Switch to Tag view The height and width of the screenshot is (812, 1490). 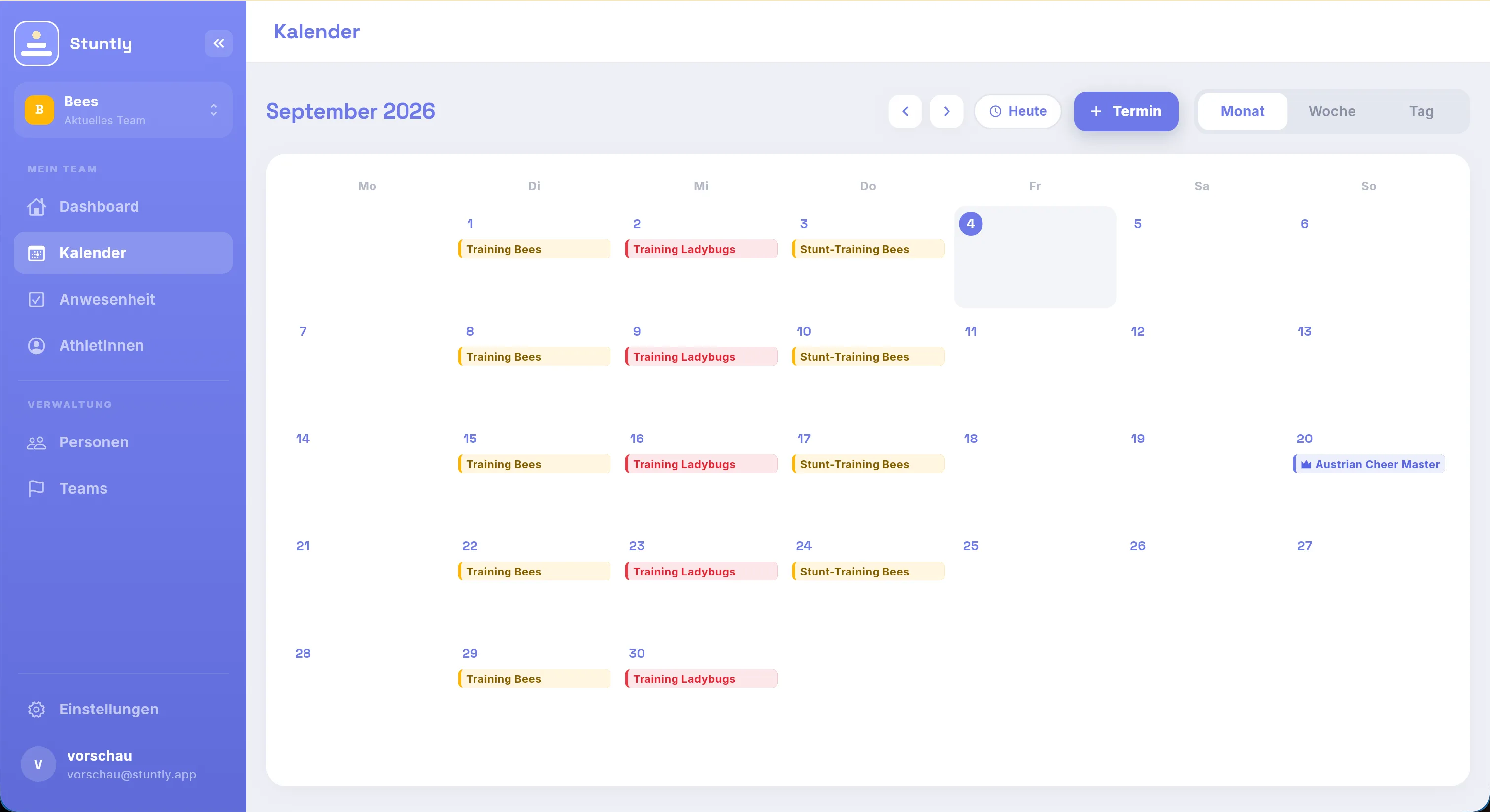(x=1421, y=111)
